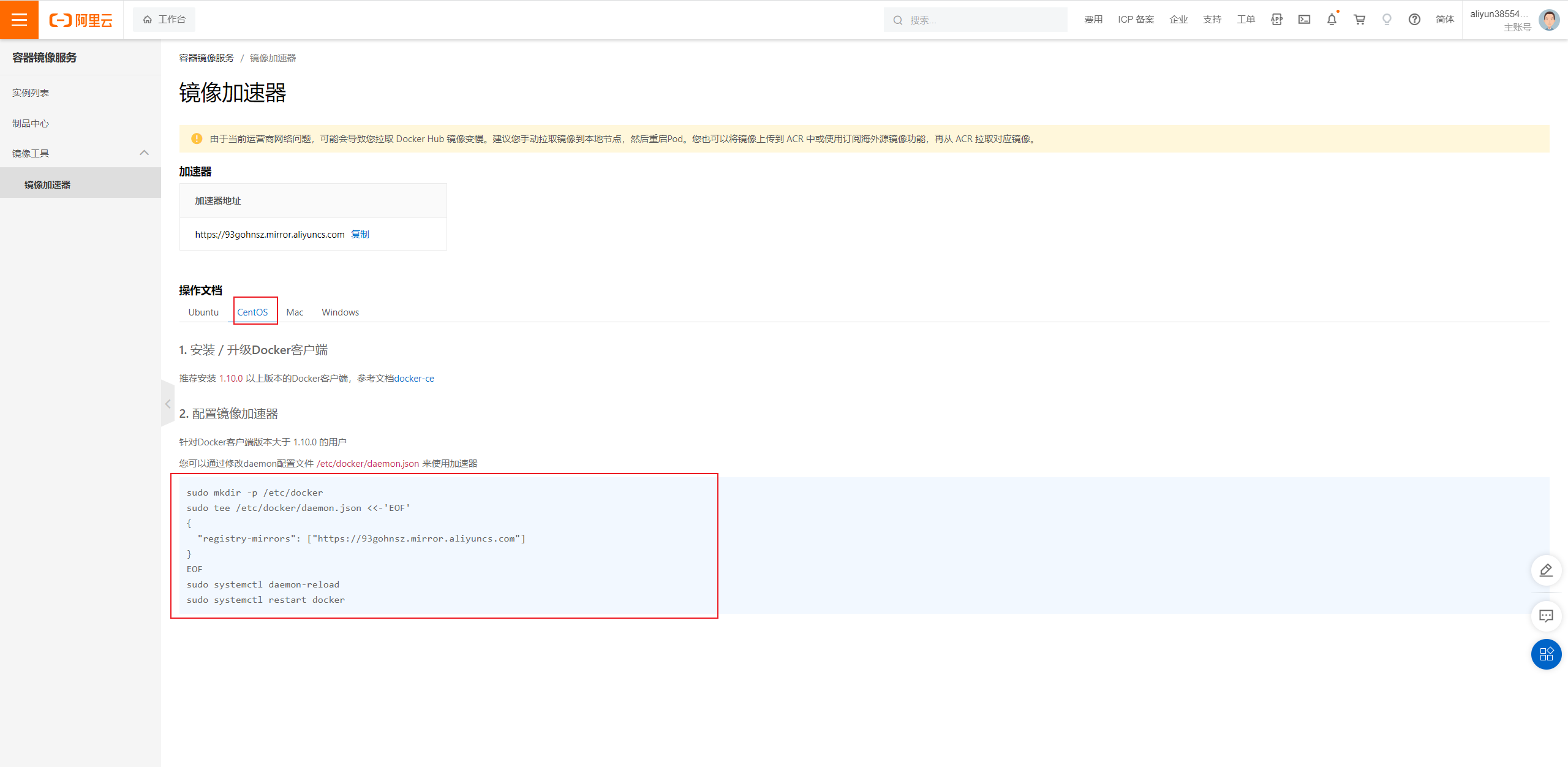This screenshot has height=767, width=1568.
Task: Click the 容器镜像服务 sidebar title
Action: (x=44, y=58)
